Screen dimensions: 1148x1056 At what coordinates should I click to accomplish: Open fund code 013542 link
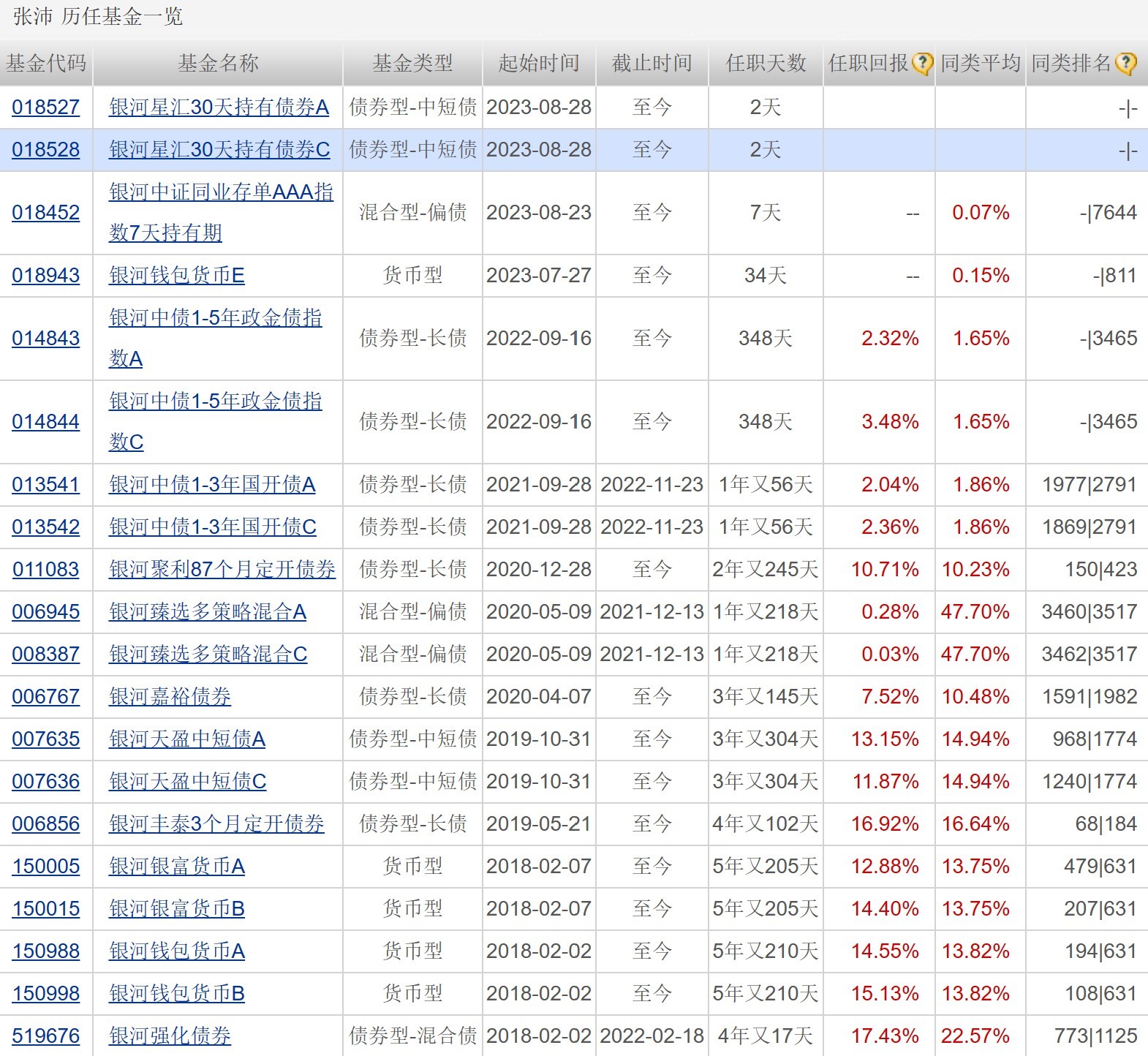tap(45, 527)
